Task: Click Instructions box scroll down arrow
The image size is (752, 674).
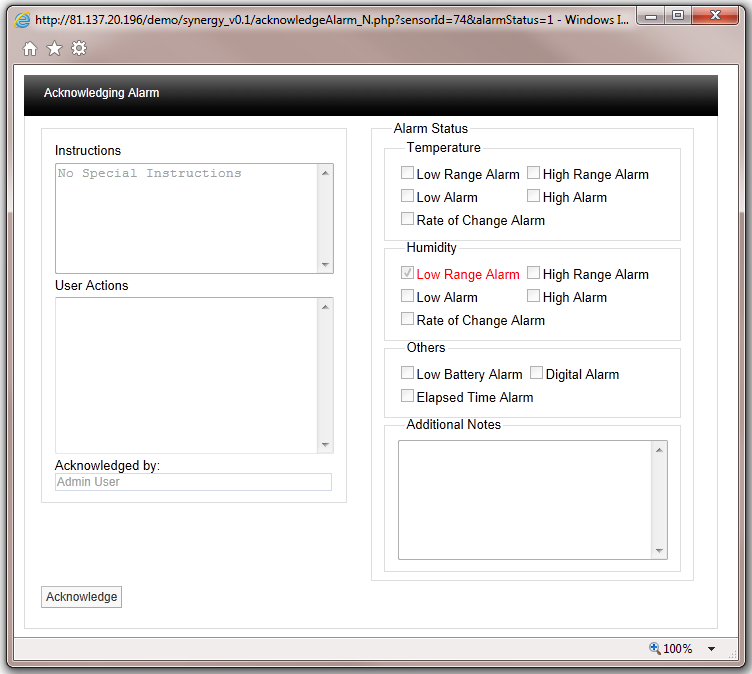Action: (325, 265)
